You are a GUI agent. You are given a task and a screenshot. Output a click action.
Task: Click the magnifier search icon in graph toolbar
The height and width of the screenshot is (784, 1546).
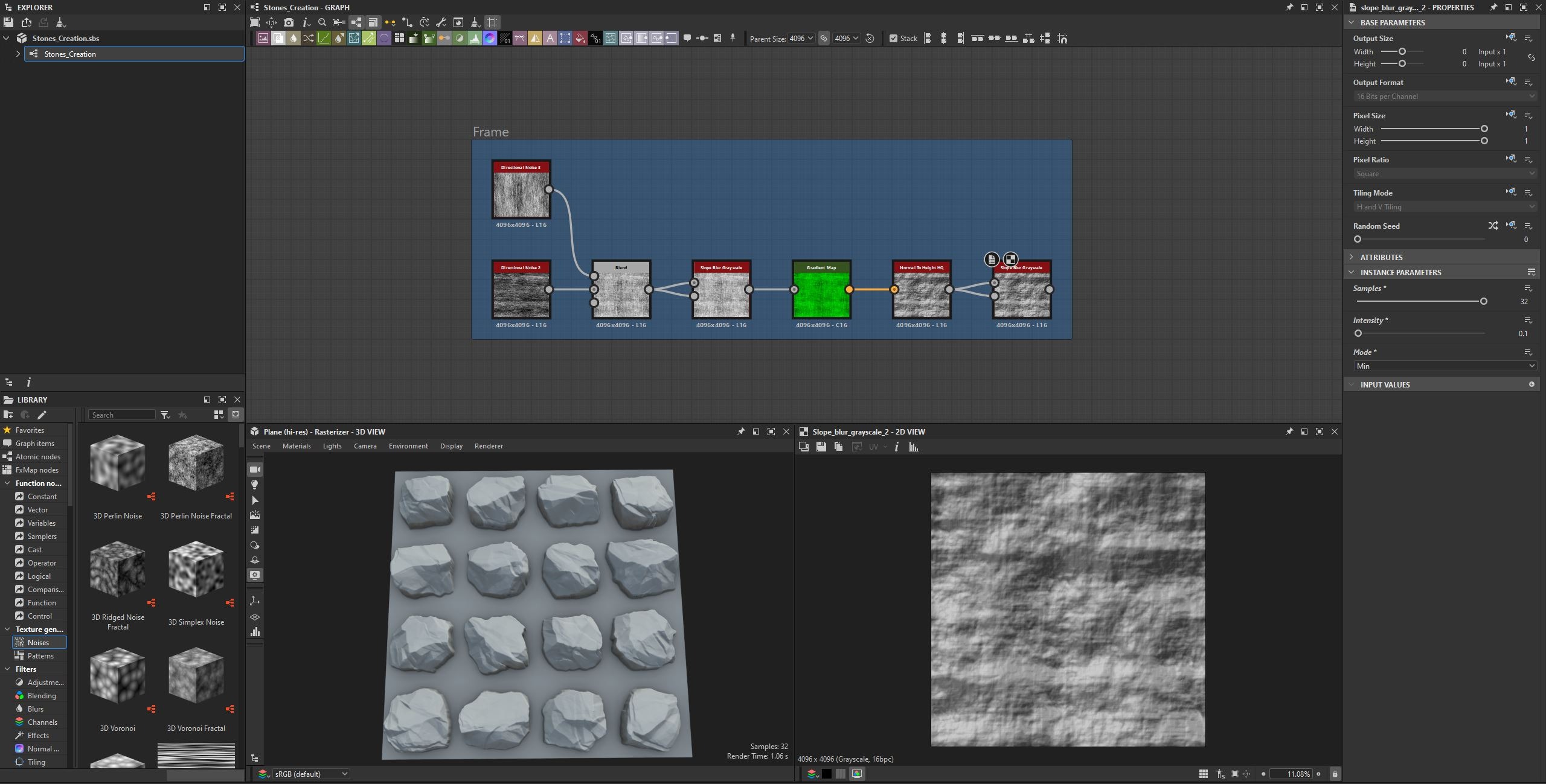(322, 22)
